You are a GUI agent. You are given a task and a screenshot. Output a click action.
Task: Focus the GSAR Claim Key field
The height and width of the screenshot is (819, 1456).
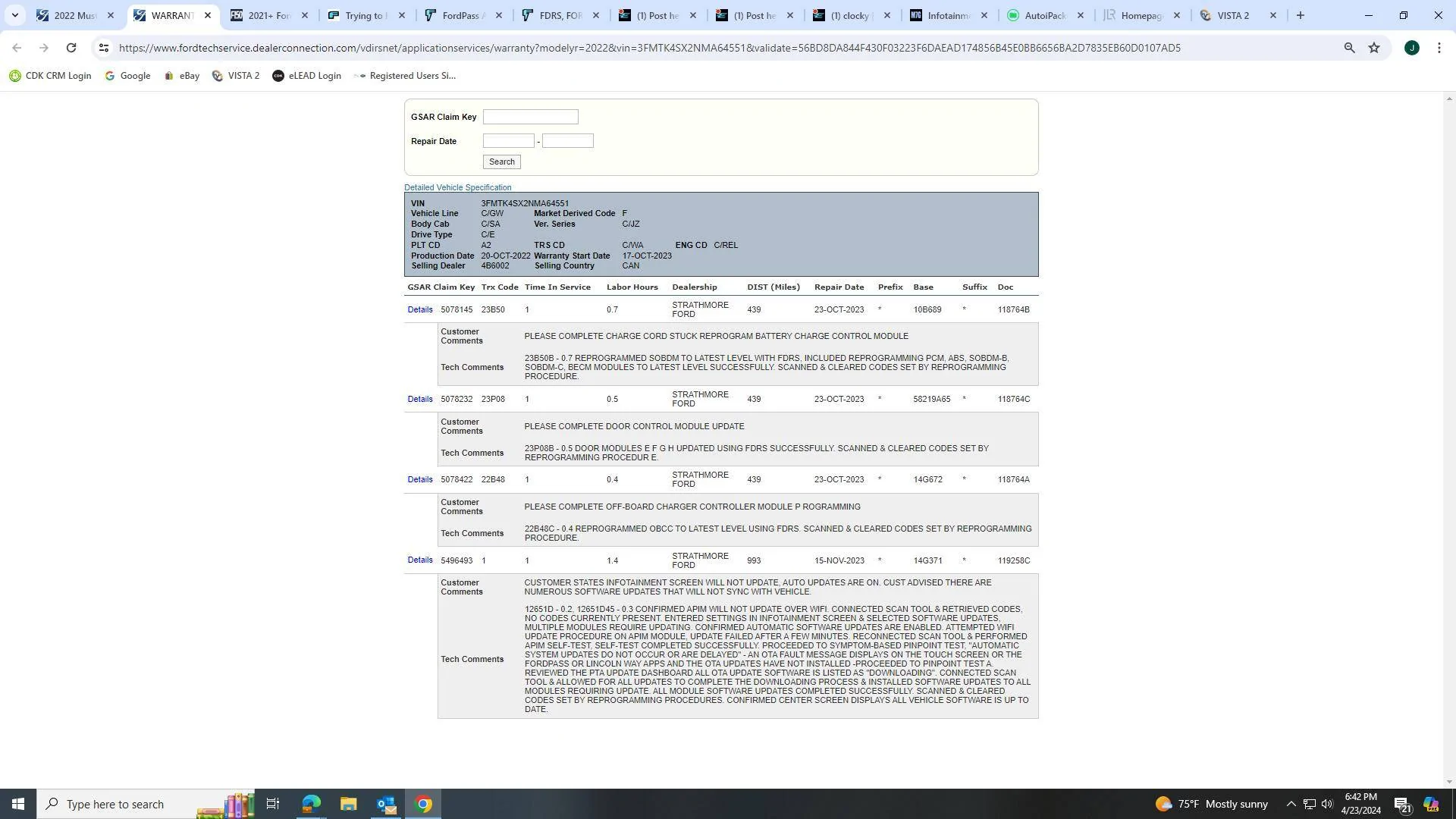pyautogui.click(x=530, y=117)
